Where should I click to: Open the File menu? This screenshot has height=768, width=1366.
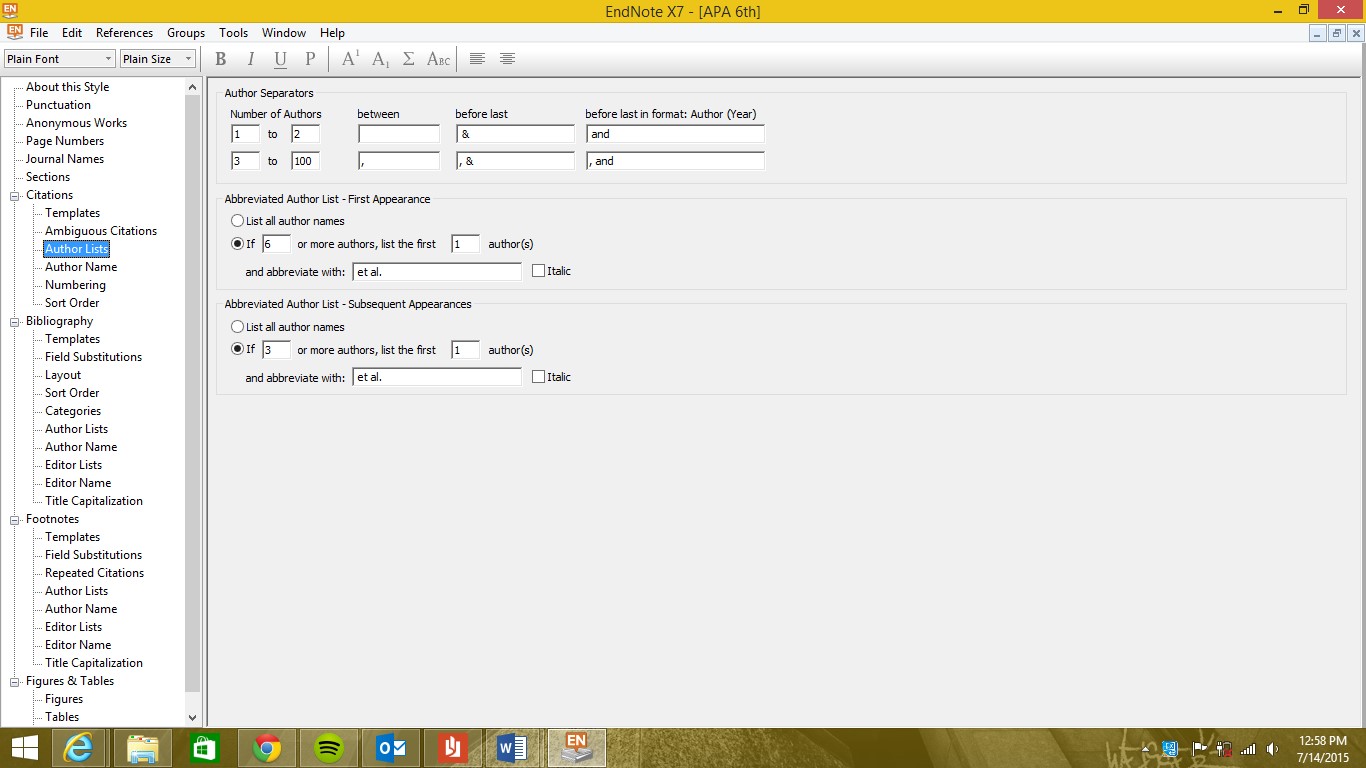(39, 33)
